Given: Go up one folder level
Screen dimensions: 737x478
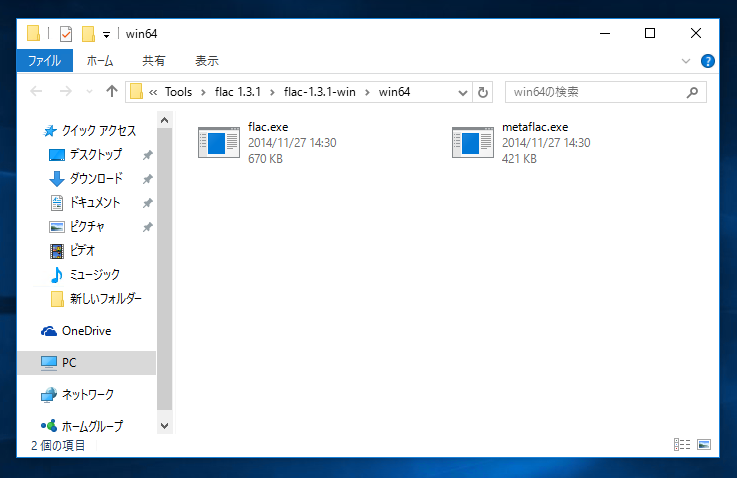Looking at the screenshot, I should 111,91.
